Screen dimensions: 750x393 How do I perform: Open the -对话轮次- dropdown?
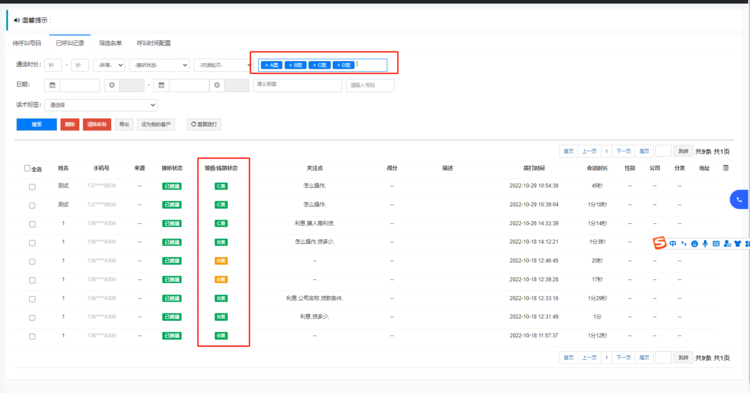click(223, 65)
